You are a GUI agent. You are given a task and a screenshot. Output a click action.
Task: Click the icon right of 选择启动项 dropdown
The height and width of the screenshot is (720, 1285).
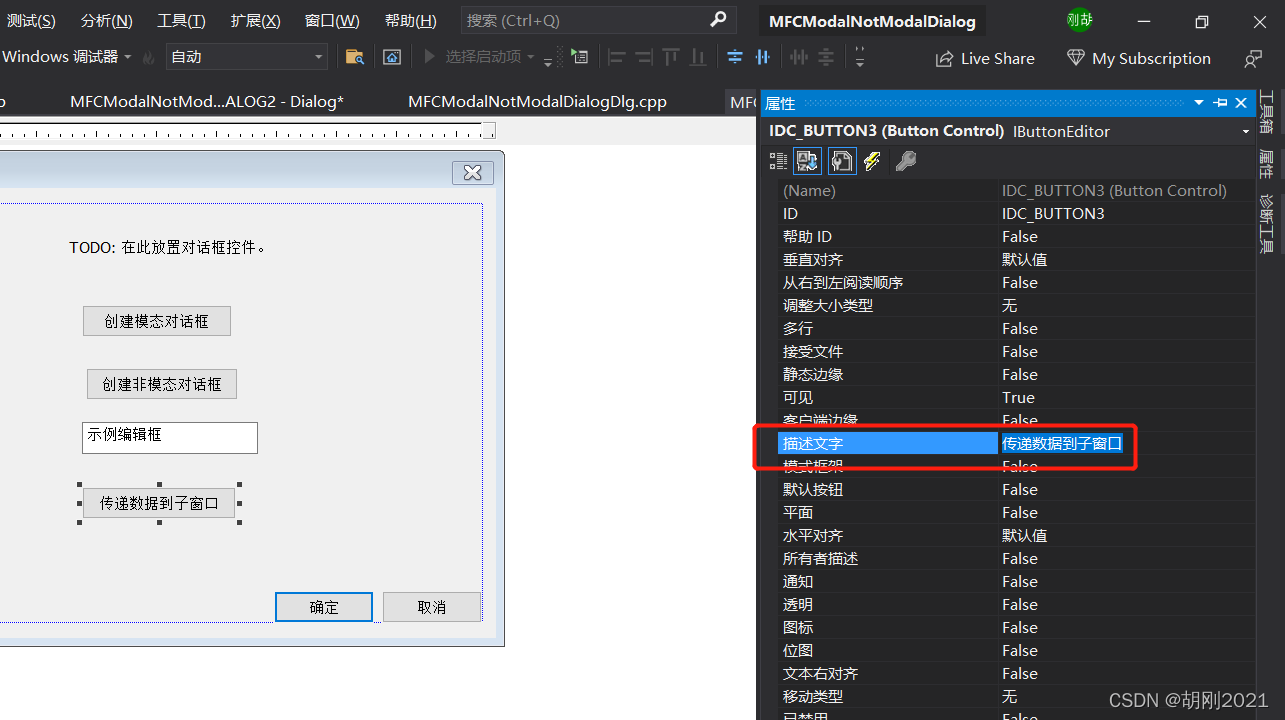click(580, 57)
